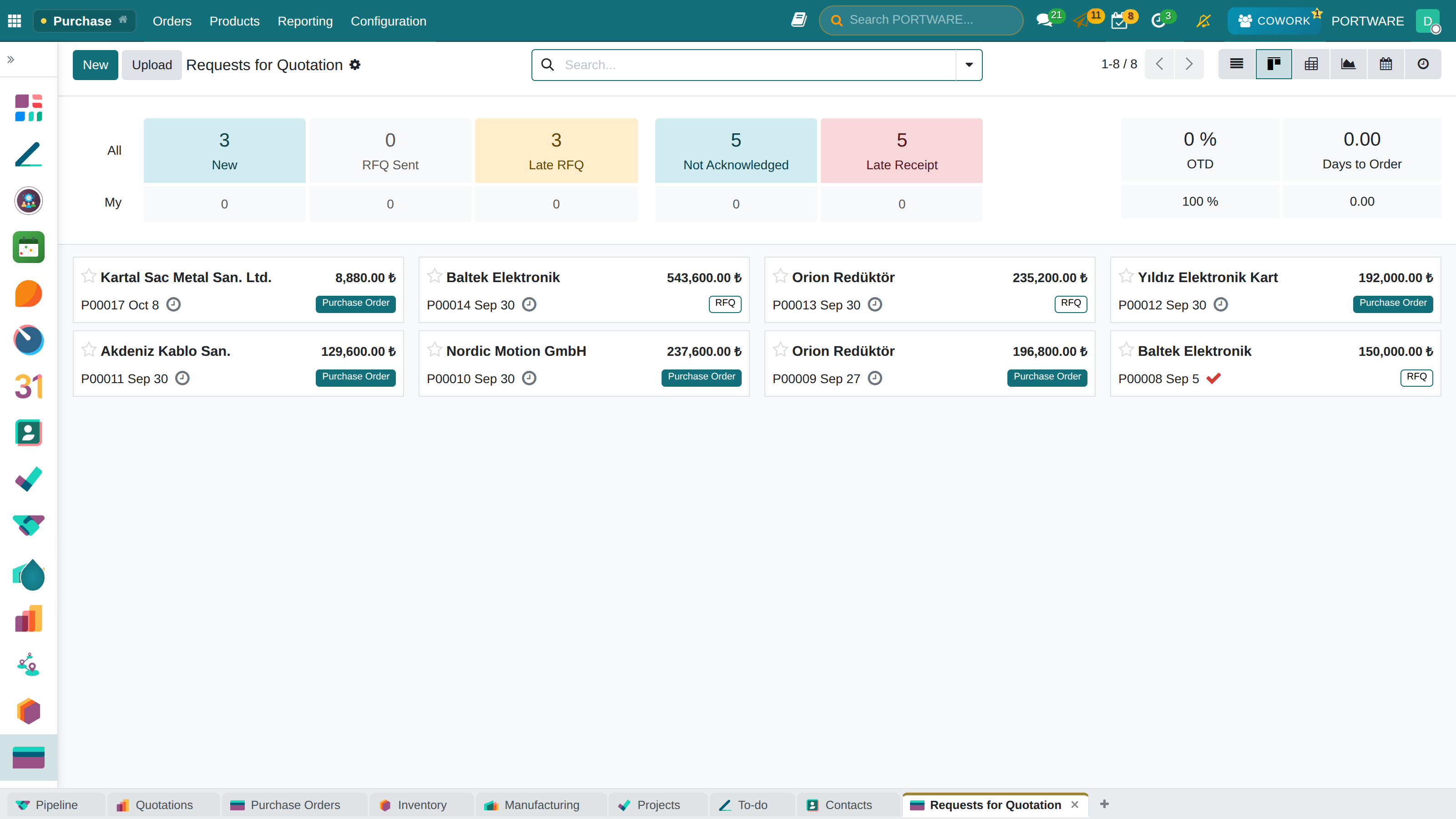1456x819 pixels.
Task: Open Inventory hexagon box app in sidebar
Action: pos(29,711)
